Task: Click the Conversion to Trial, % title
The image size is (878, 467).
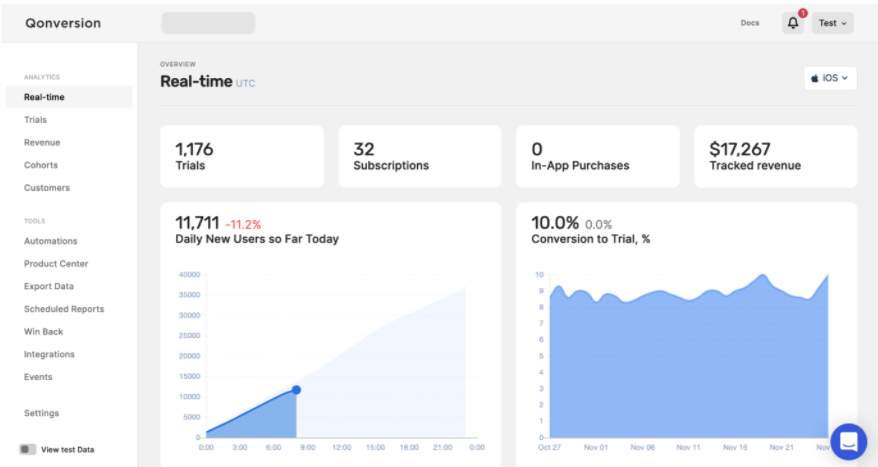Action: (591, 239)
